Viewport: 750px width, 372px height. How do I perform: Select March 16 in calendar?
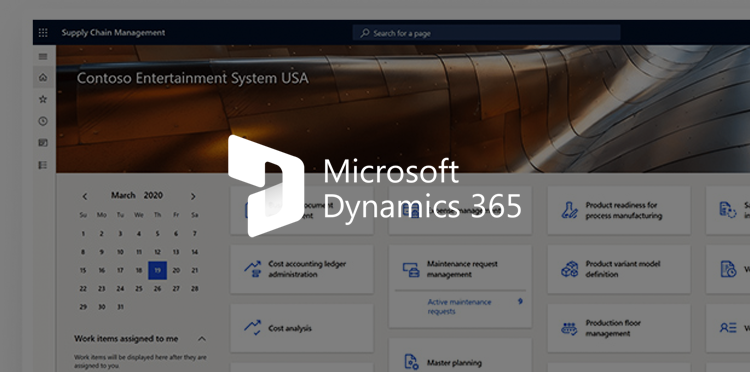(102, 270)
